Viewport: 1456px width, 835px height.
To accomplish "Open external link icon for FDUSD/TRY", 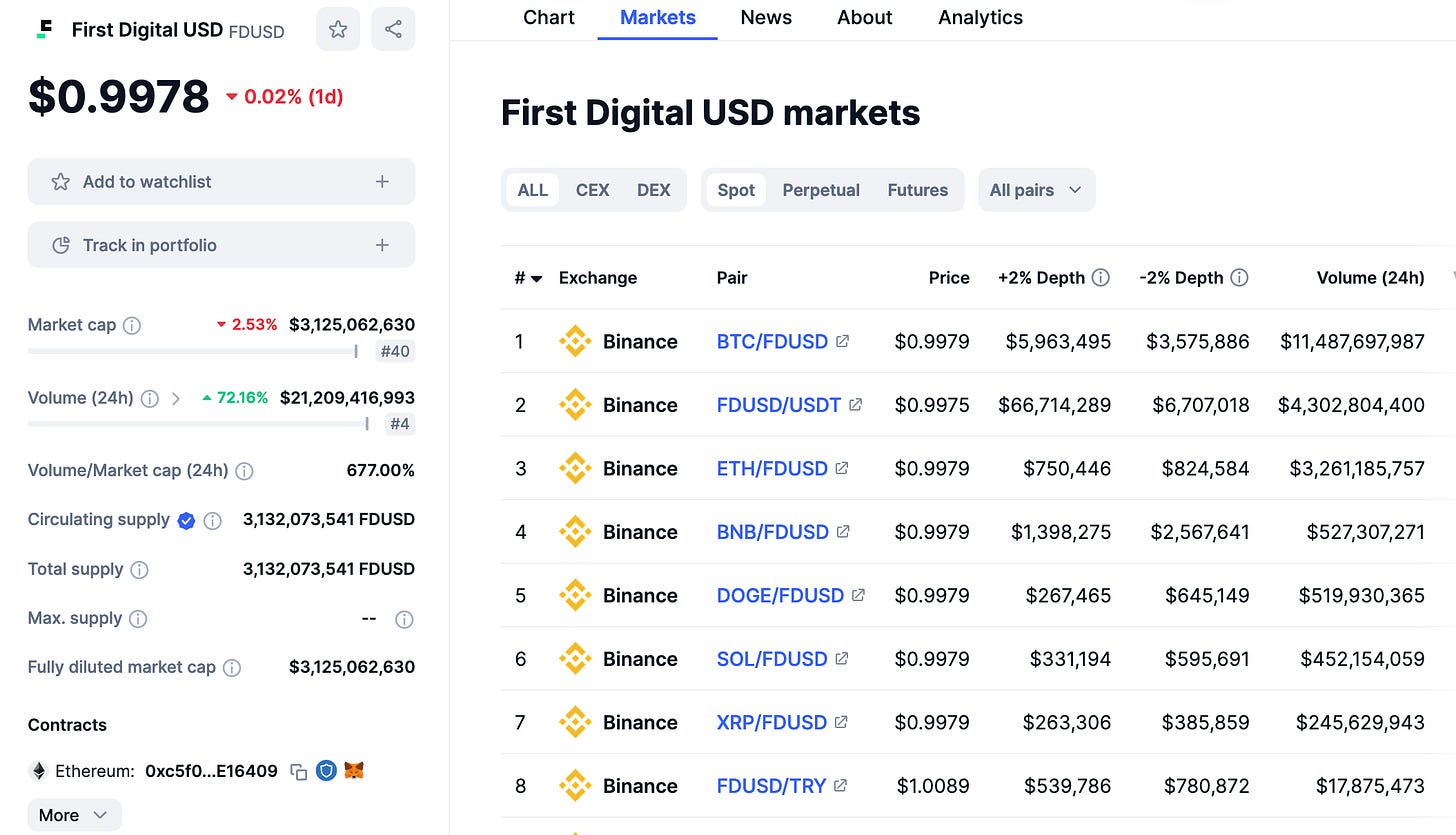I will [840, 786].
